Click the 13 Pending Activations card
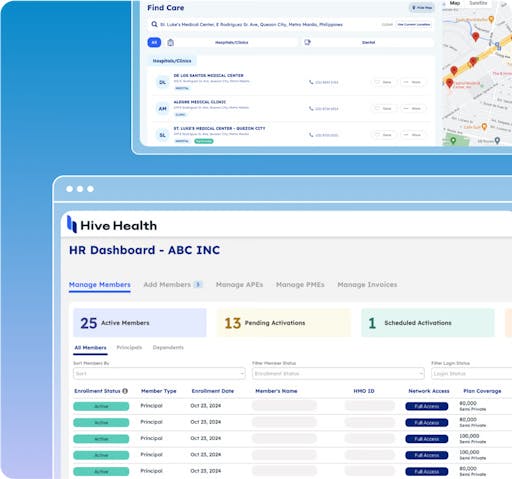This screenshot has height=479, width=512. pyautogui.click(x=284, y=323)
